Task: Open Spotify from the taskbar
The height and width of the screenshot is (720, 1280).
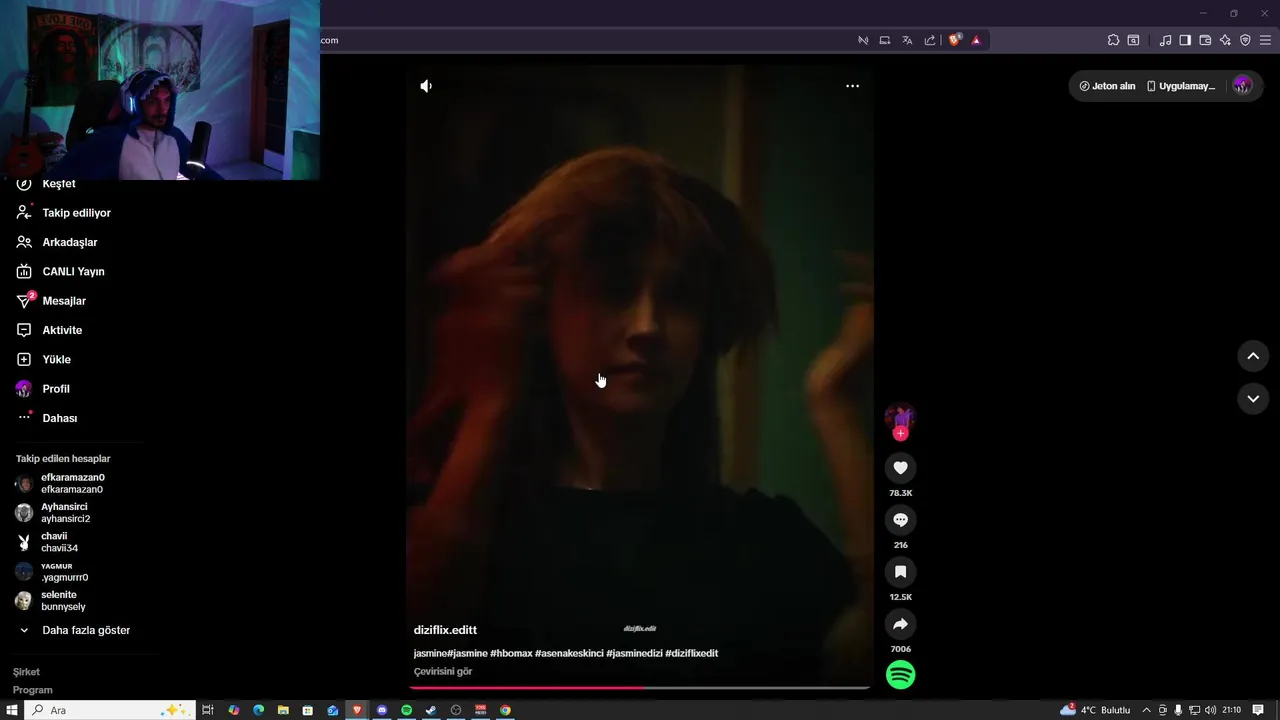Action: [407, 710]
